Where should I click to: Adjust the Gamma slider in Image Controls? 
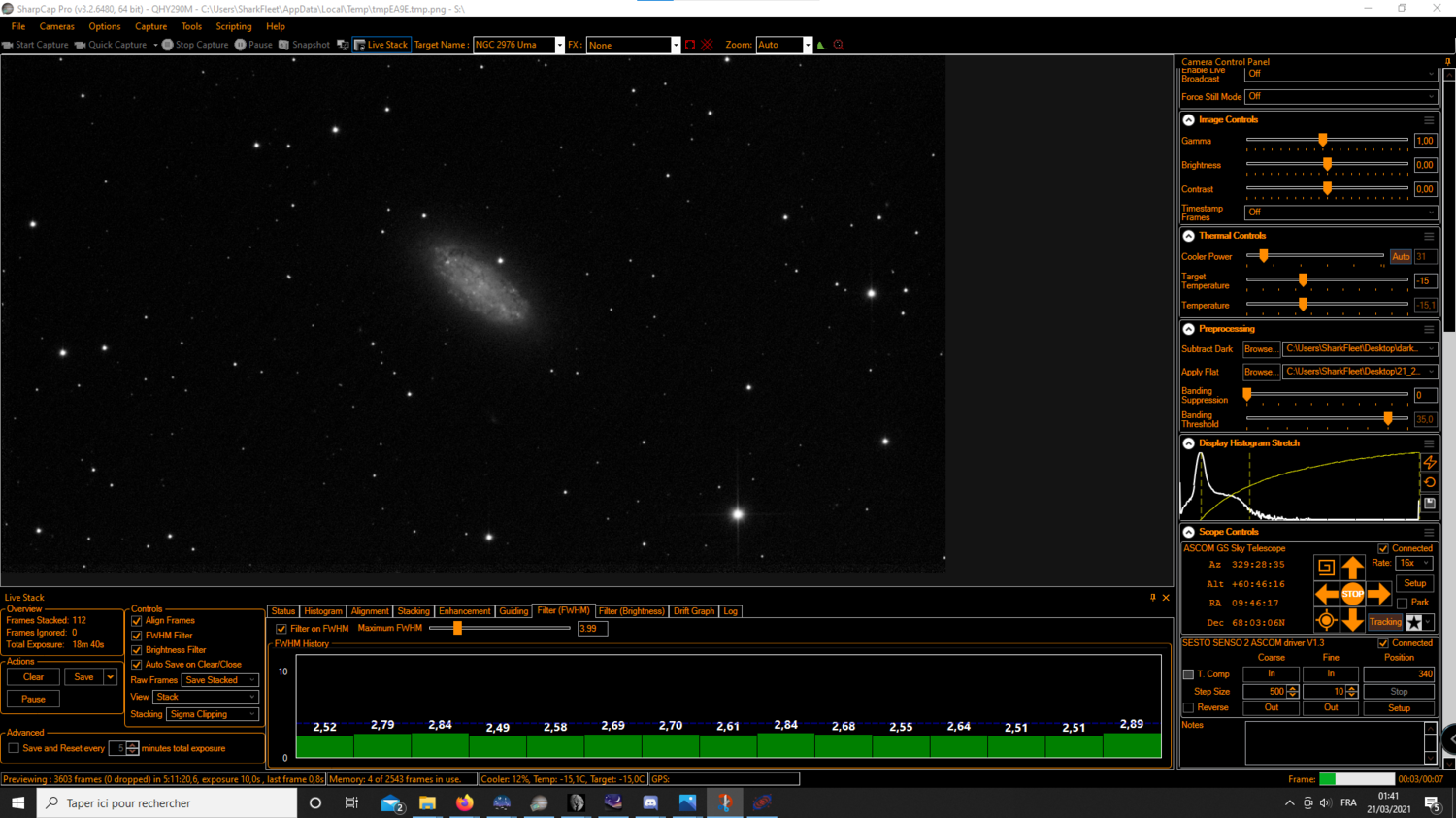tap(1322, 140)
